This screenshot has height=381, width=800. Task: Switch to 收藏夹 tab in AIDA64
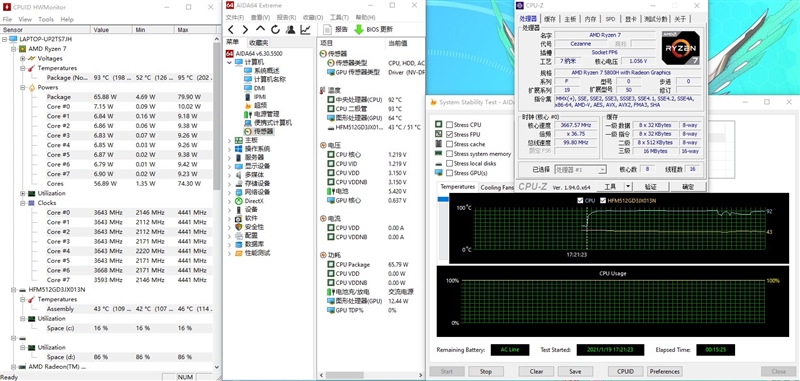258,43
